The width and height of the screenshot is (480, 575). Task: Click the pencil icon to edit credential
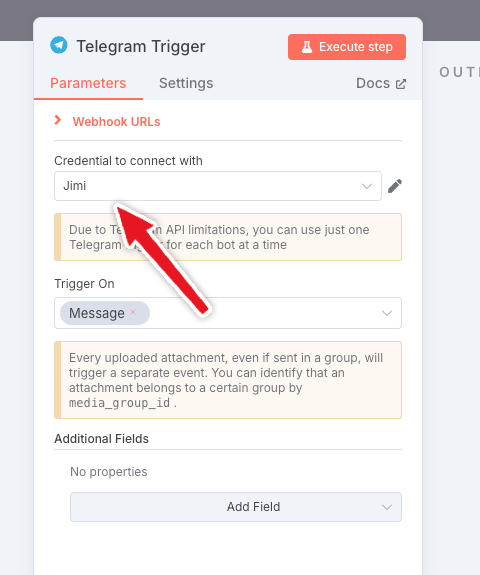(395, 186)
